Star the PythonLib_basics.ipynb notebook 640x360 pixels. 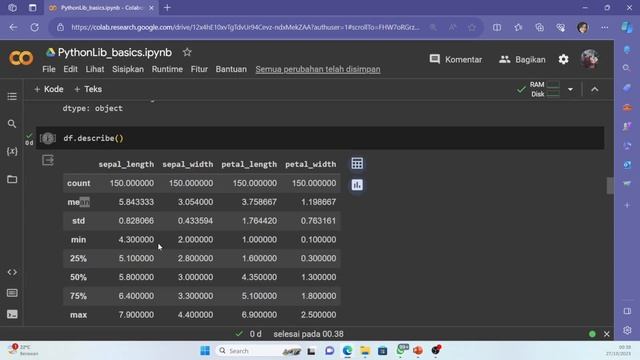click(x=187, y=52)
